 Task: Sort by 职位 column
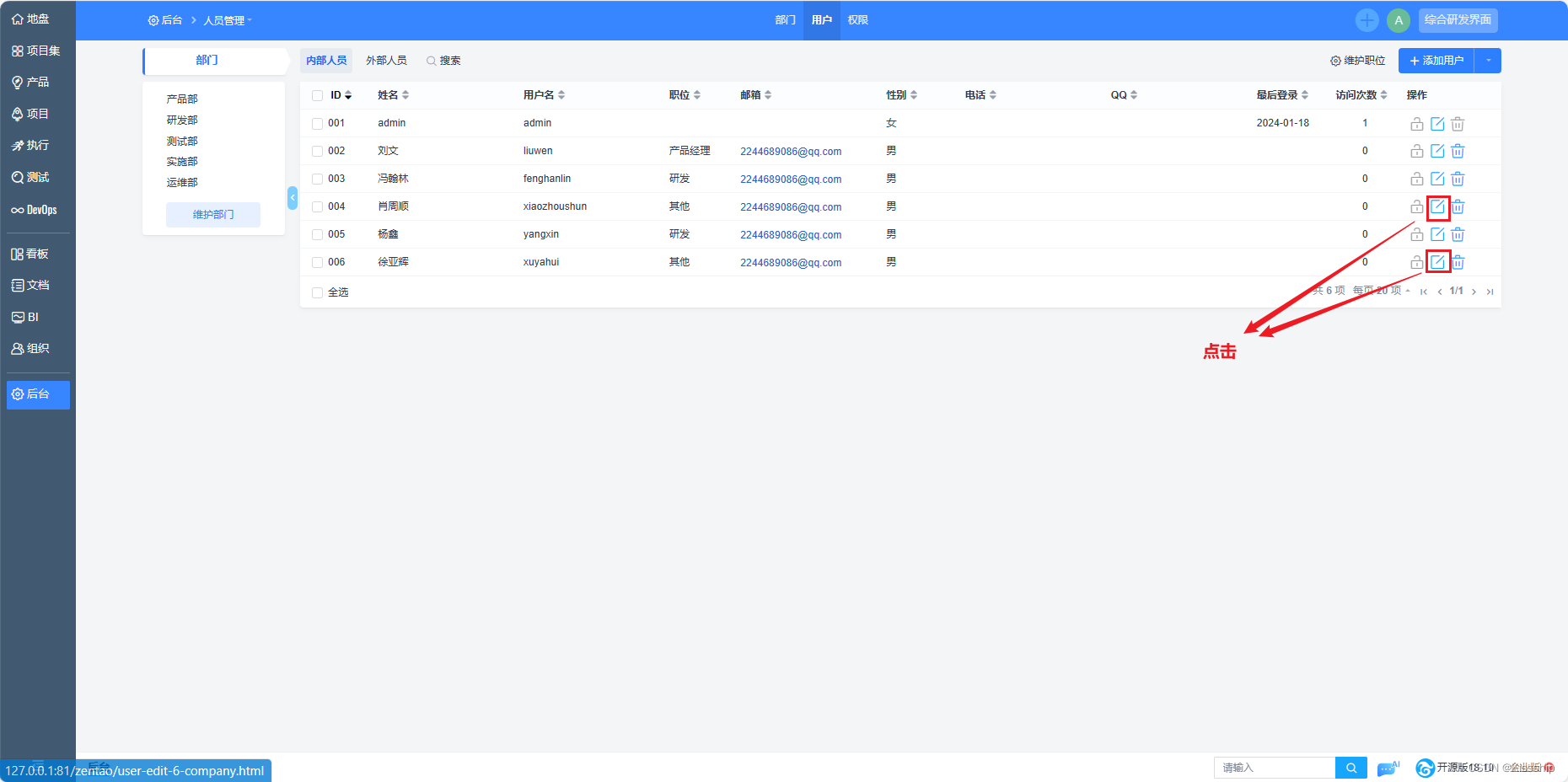click(685, 95)
